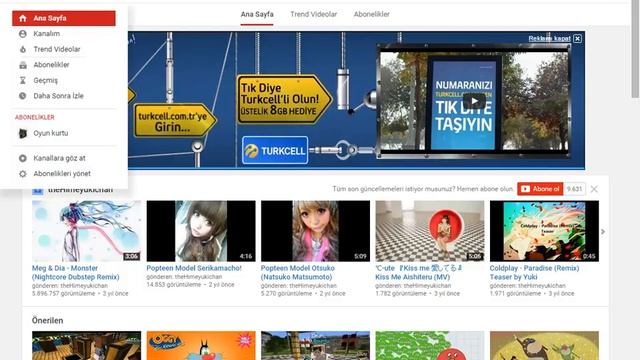Image resolution: width=640 pixels, height=360 pixels.
Task: Open Meg & Dia - Monster video title
Action: [76, 272]
